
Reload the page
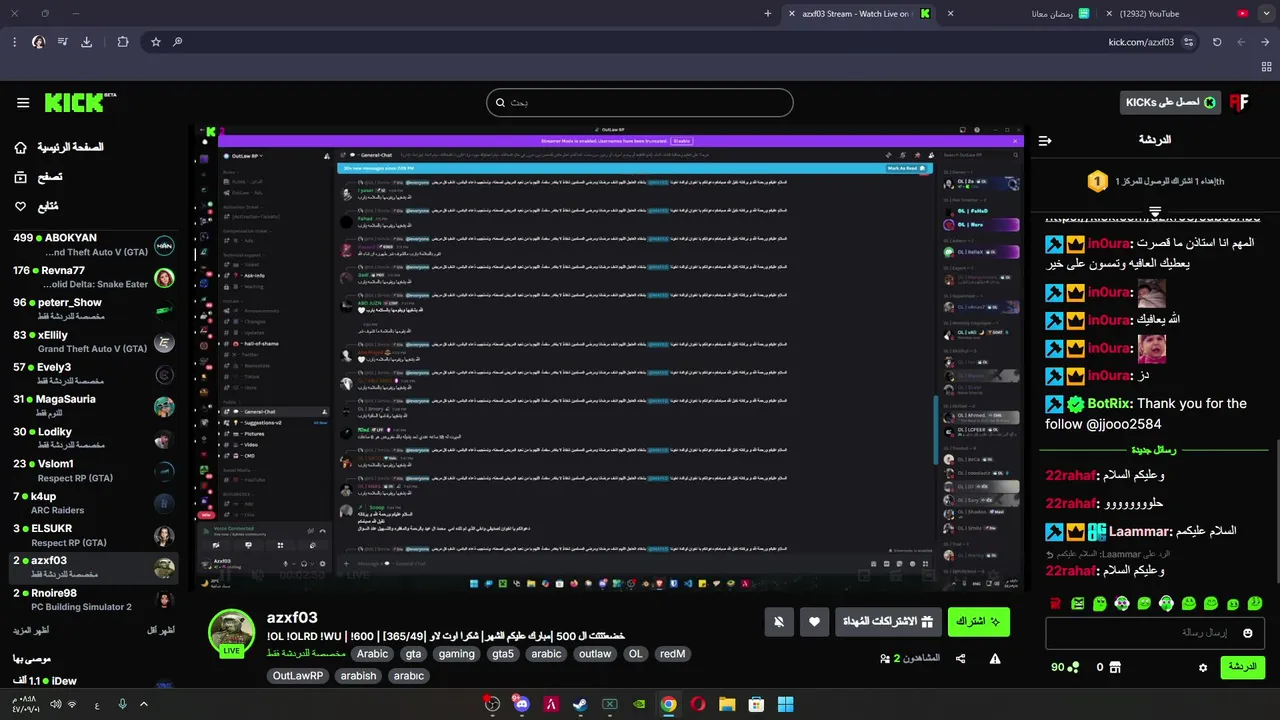pyautogui.click(x=1217, y=42)
